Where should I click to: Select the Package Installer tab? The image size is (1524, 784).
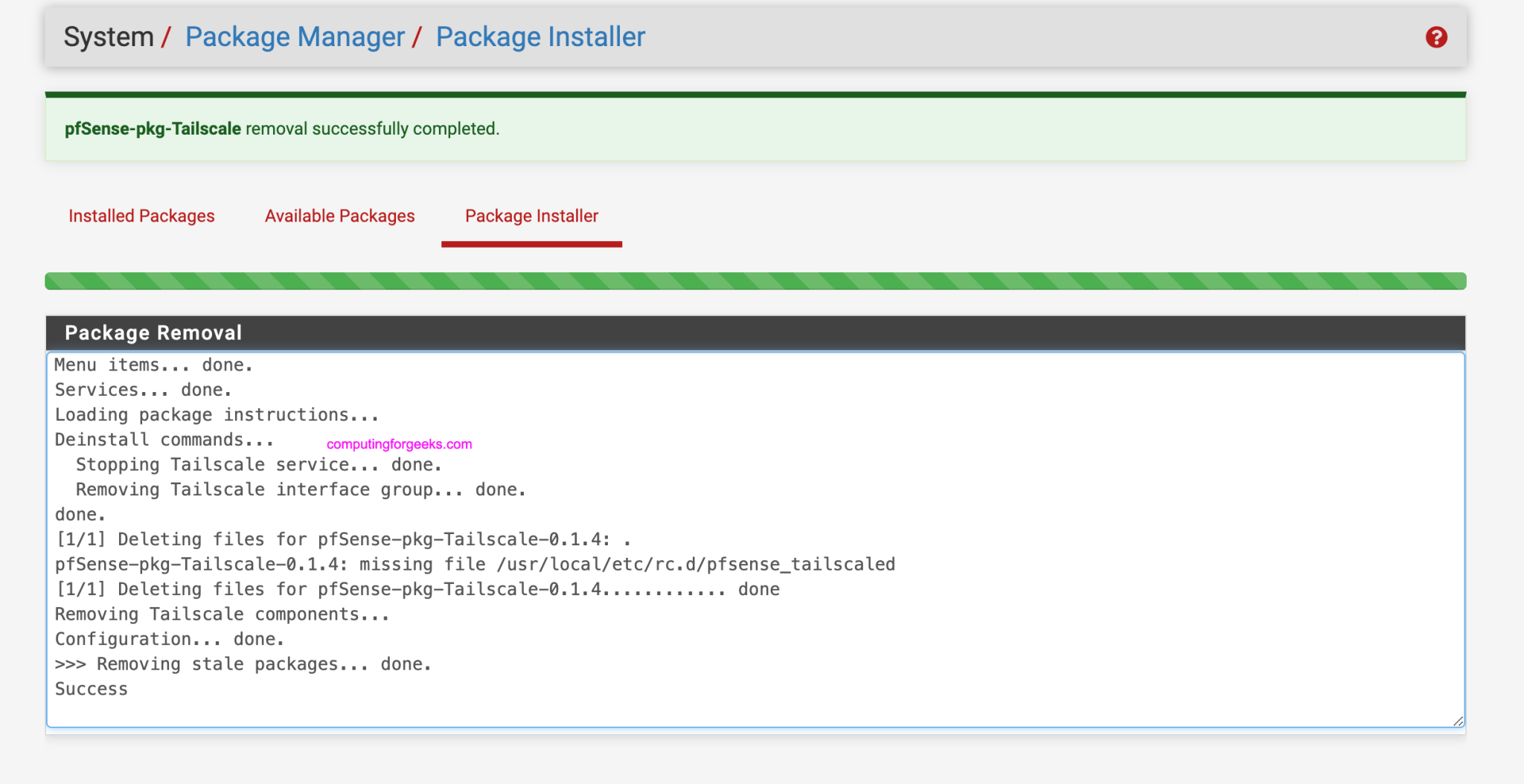click(531, 216)
